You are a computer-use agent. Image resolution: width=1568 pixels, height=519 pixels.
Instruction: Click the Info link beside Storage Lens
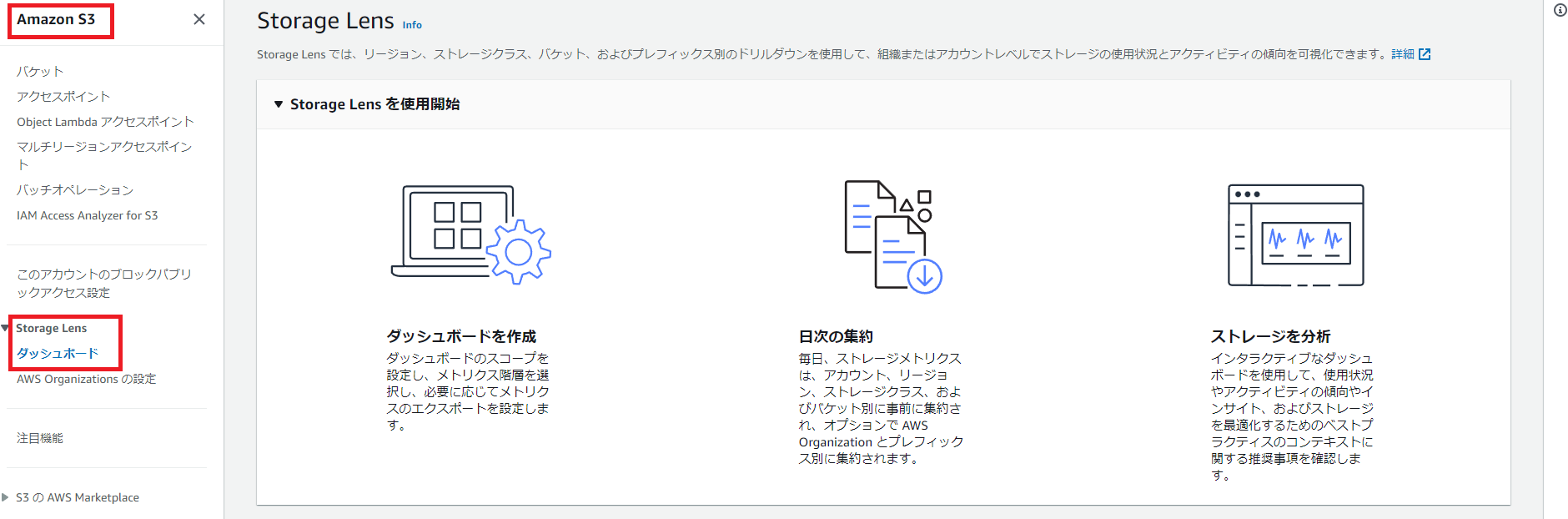(412, 25)
